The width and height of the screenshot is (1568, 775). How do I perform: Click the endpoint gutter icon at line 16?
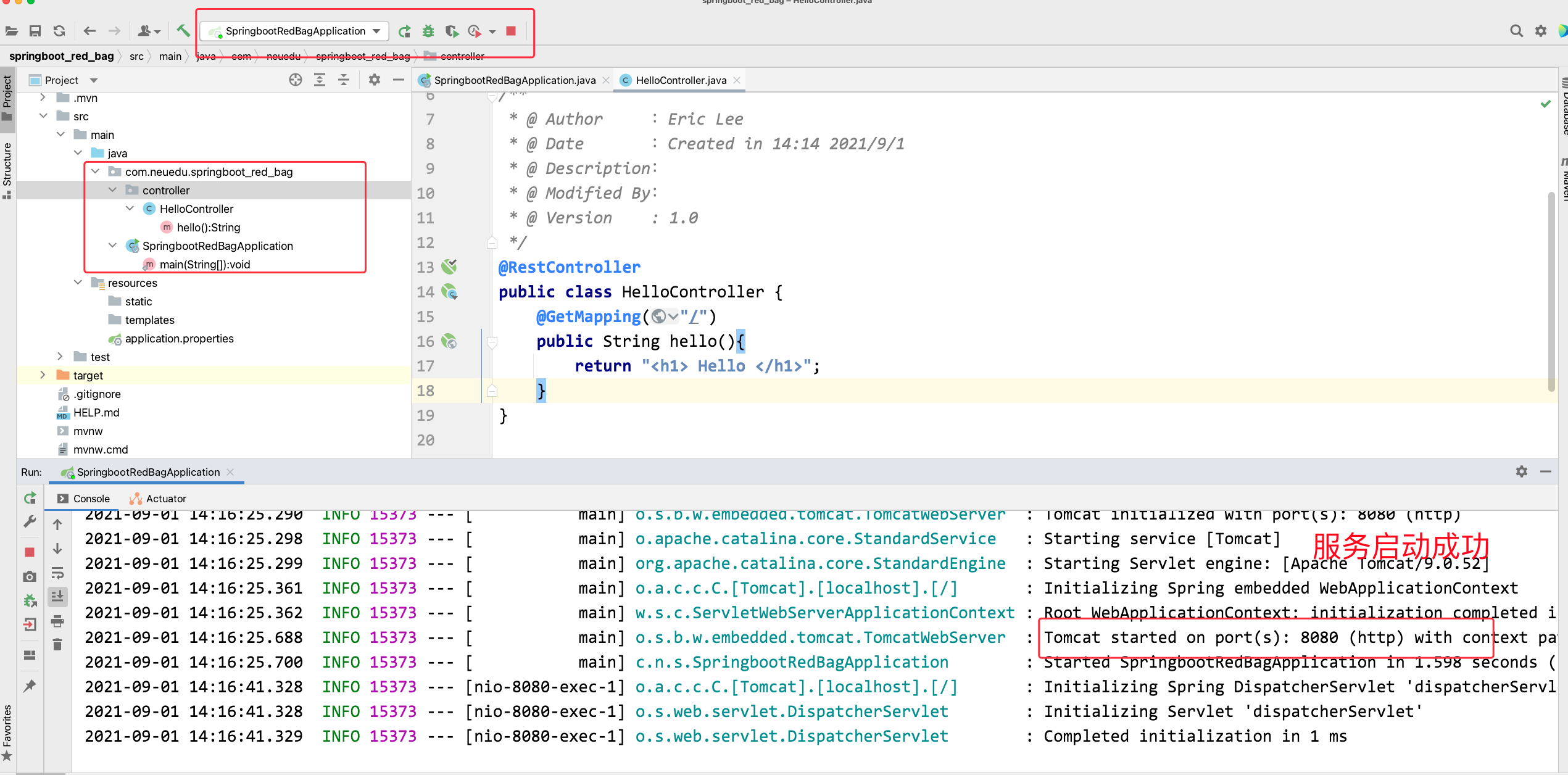(x=449, y=341)
